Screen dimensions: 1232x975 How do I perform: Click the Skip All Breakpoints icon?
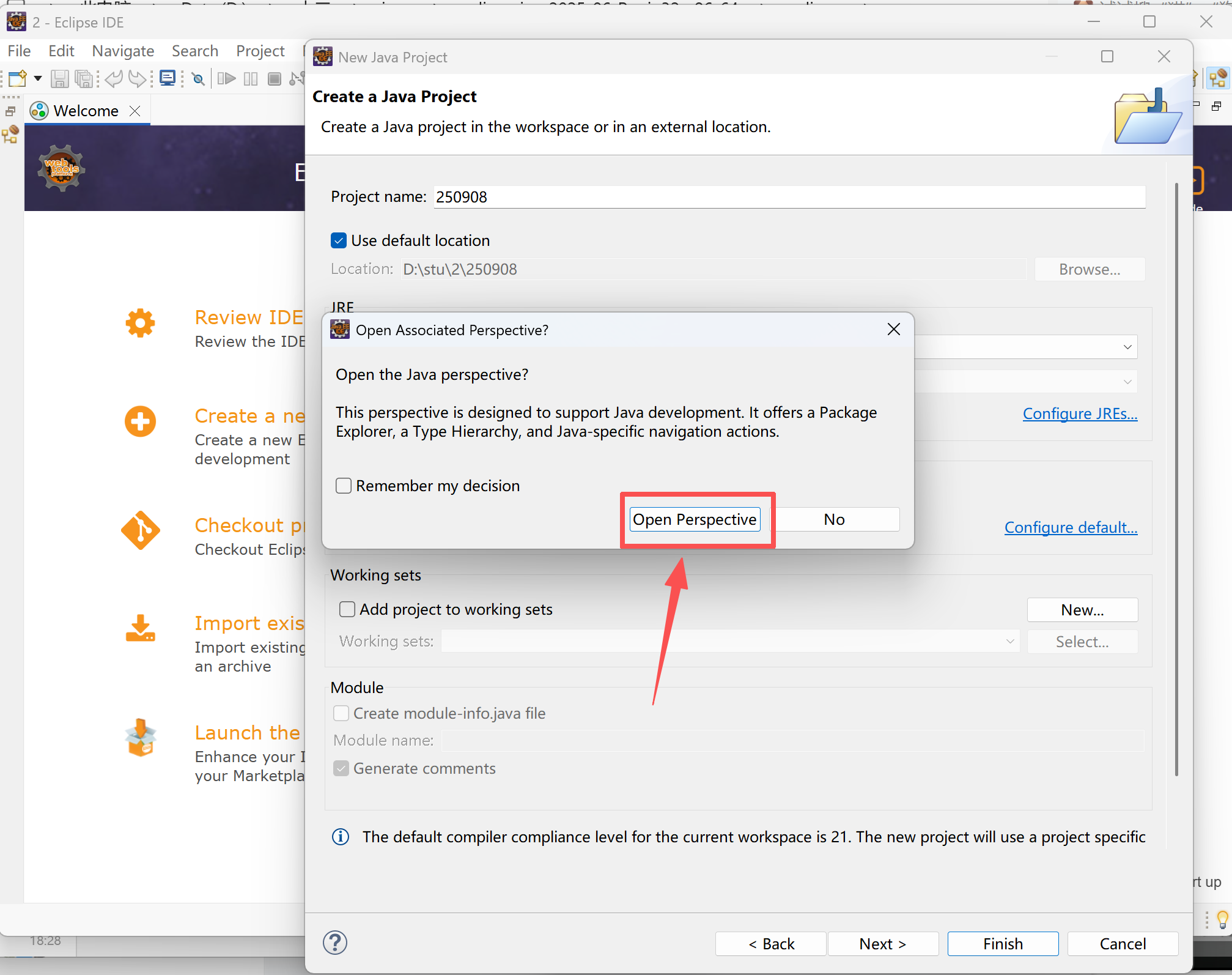(x=197, y=79)
